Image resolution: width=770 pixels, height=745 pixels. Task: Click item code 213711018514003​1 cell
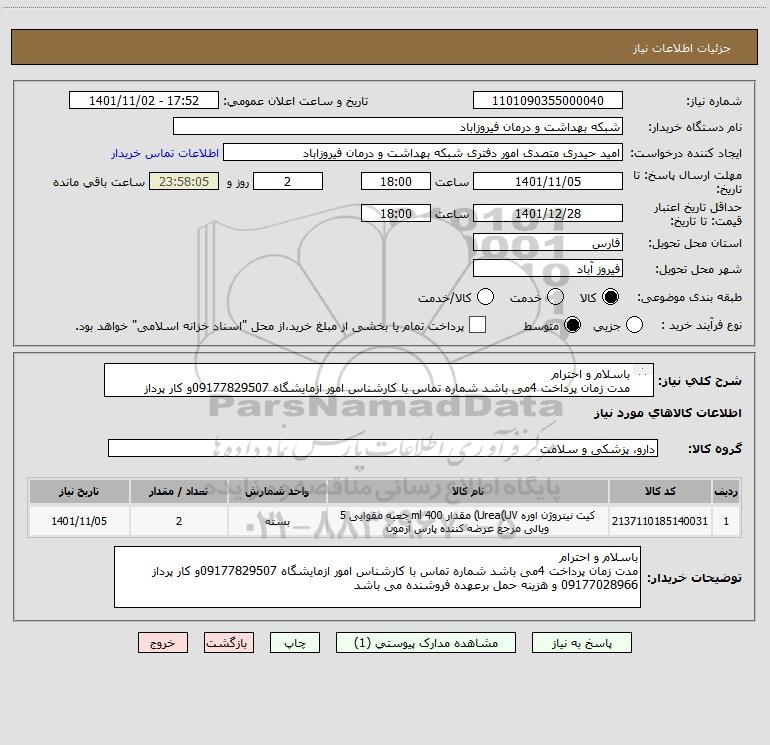[x=660, y=521]
